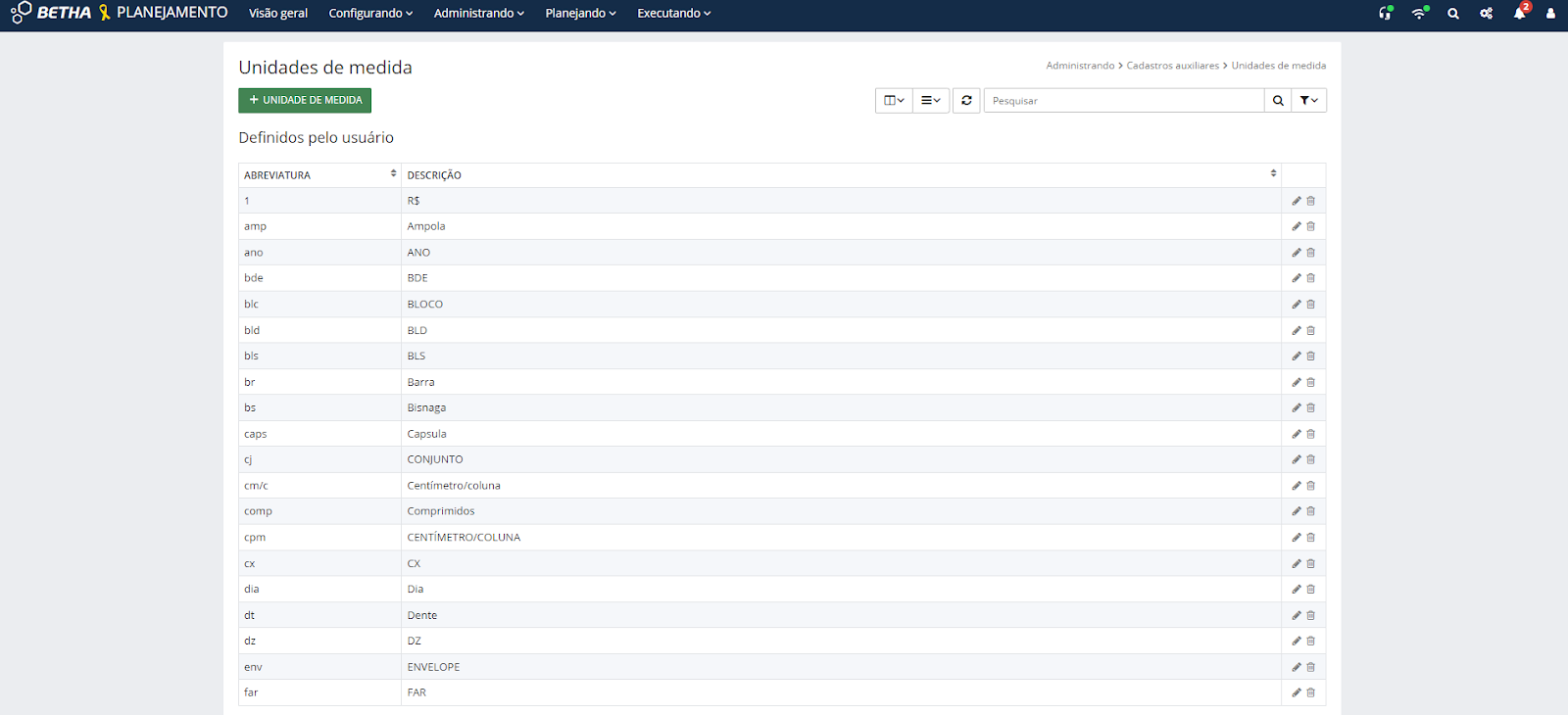
Task: Expand the Planejando menu
Action: 580,14
